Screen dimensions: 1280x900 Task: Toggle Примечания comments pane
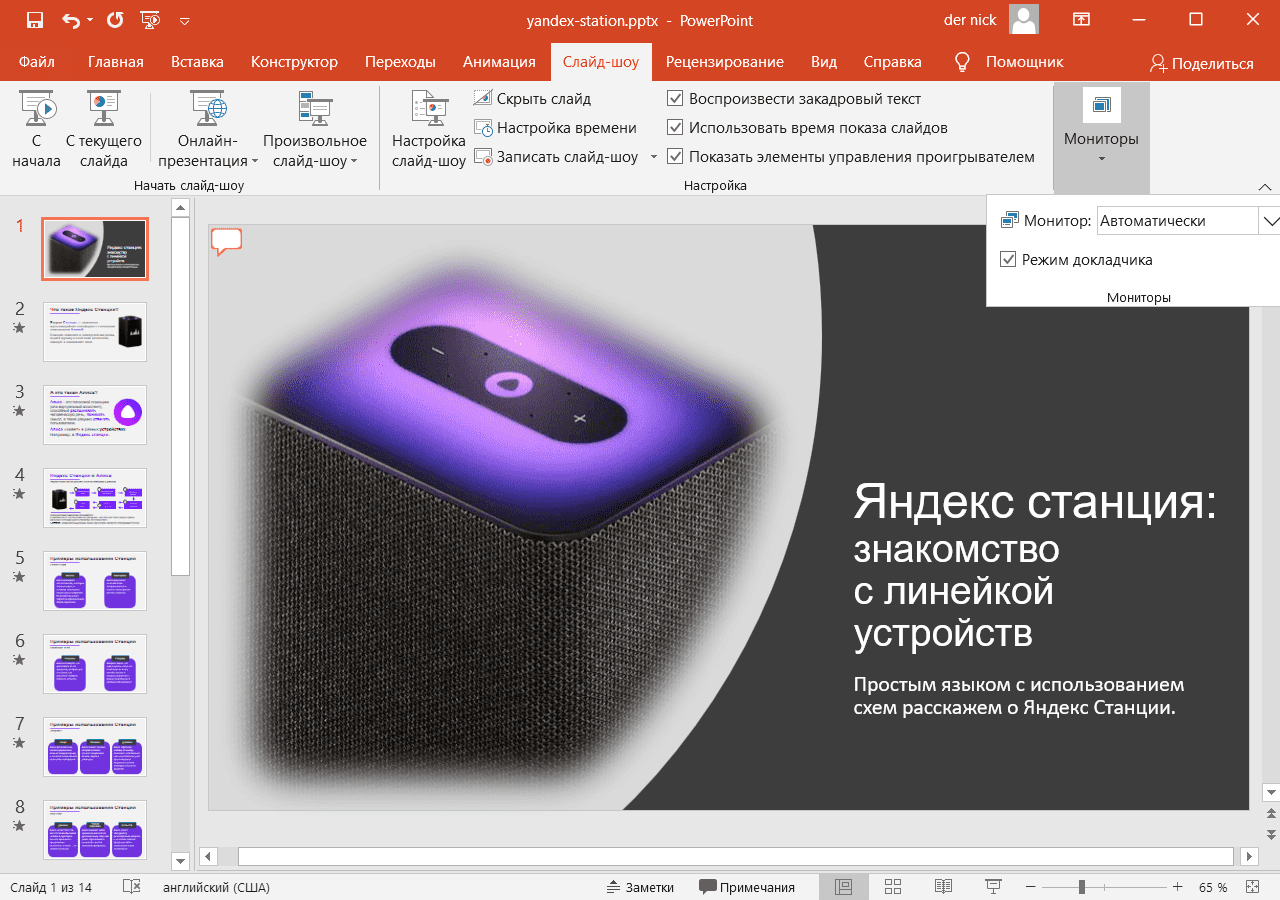point(747,887)
